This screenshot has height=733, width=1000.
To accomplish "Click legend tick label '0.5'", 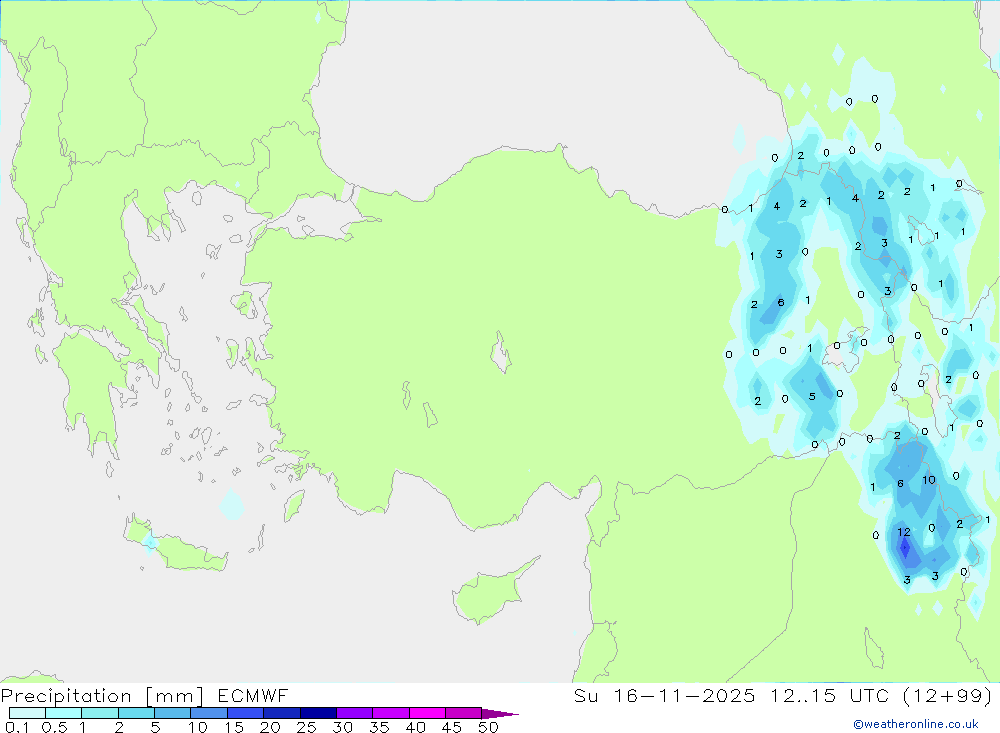I will (x=54, y=727).
